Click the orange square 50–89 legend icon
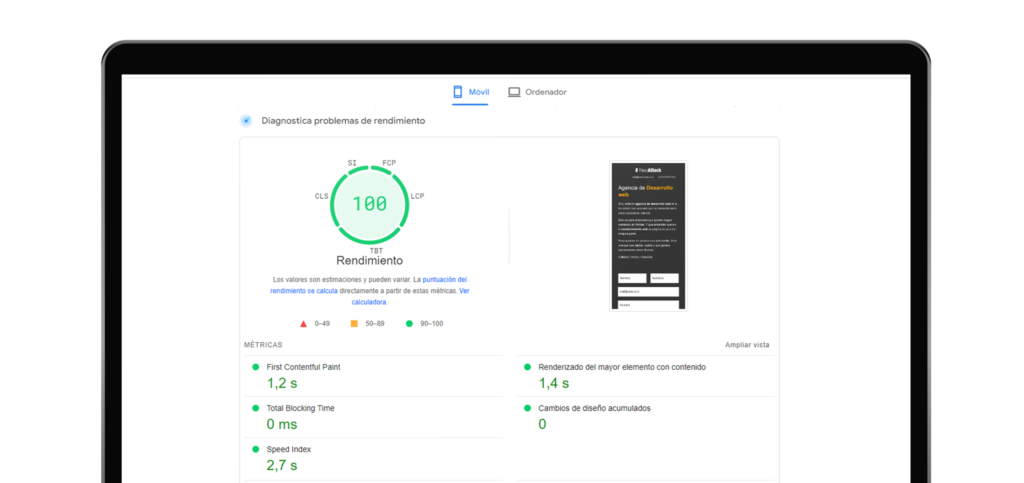Screen dimensions: 1024x483 coord(354,324)
